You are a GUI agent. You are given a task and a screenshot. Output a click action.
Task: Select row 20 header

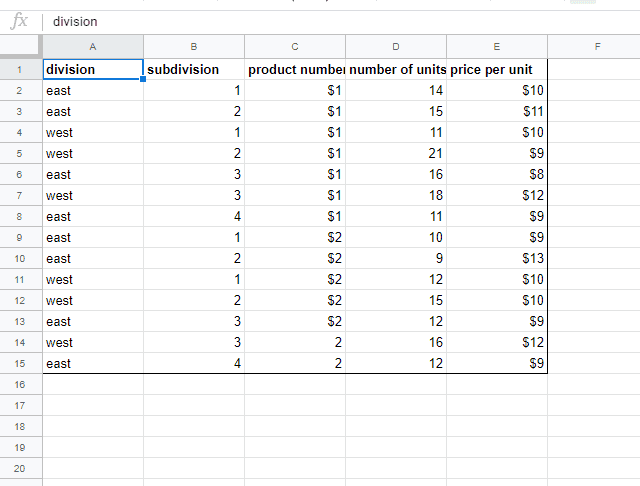(x=21, y=468)
